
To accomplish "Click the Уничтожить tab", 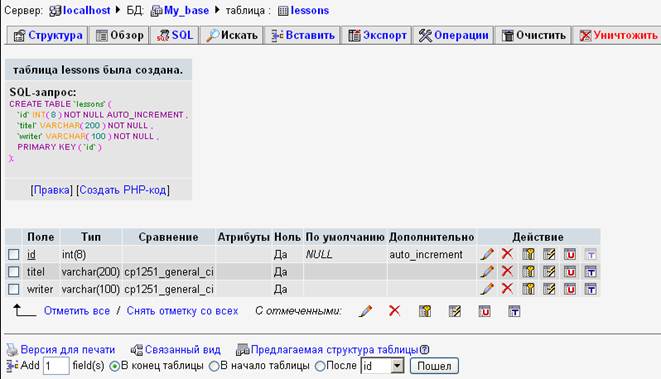I will tap(617, 35).
